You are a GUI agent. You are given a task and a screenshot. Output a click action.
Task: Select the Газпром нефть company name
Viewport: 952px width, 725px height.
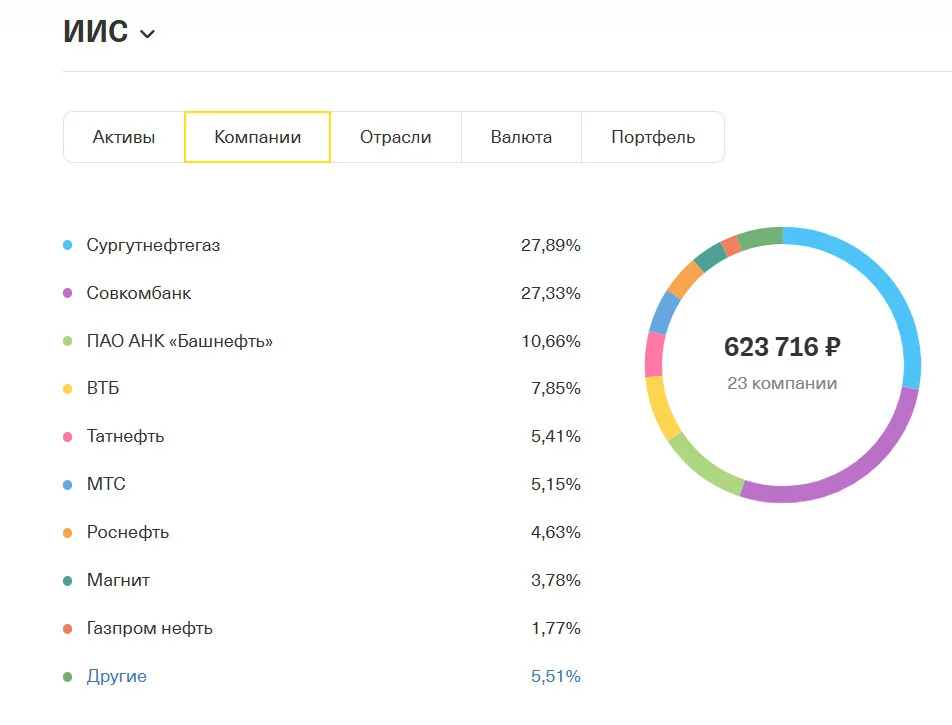tap(150, 628)
